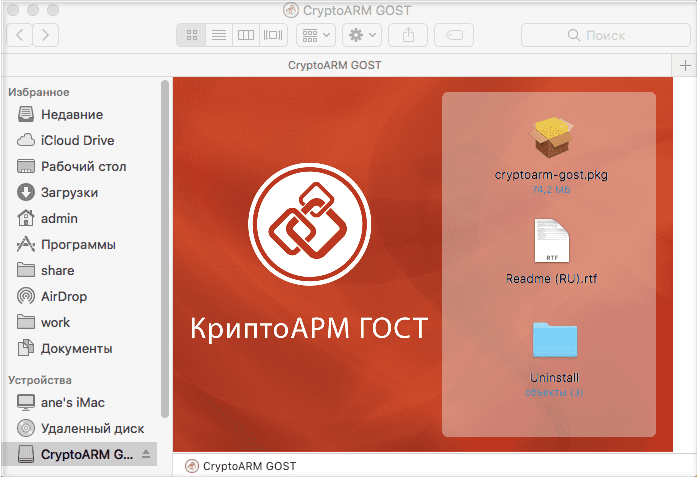Image resolution: width=698 pixels, height=478 pixels.
Task: Select ane's iMac device
Action: 61,402
